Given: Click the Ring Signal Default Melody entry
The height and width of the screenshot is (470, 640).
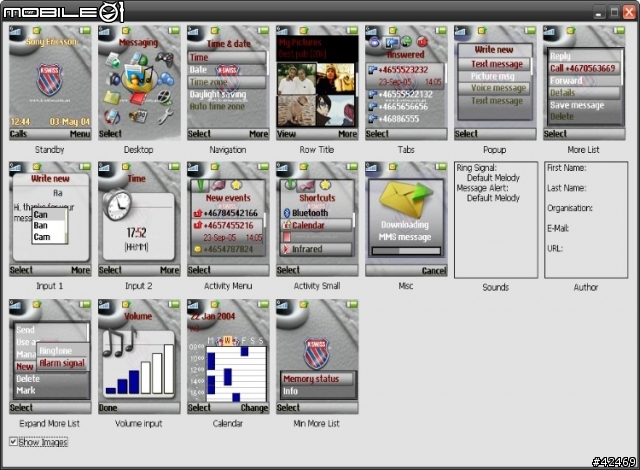Looking at the screenshot, I should click(x=493, y=178).
